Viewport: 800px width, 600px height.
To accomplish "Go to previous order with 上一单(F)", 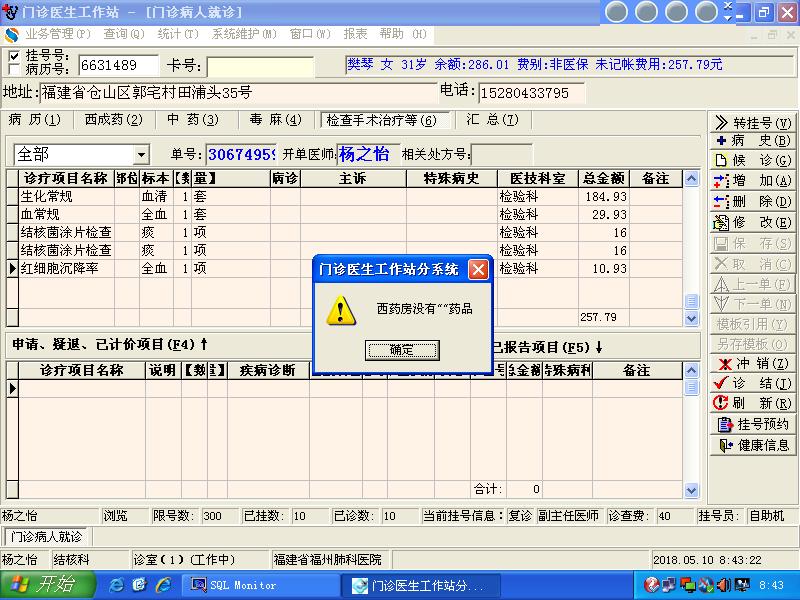I will [x=753, y=284].
